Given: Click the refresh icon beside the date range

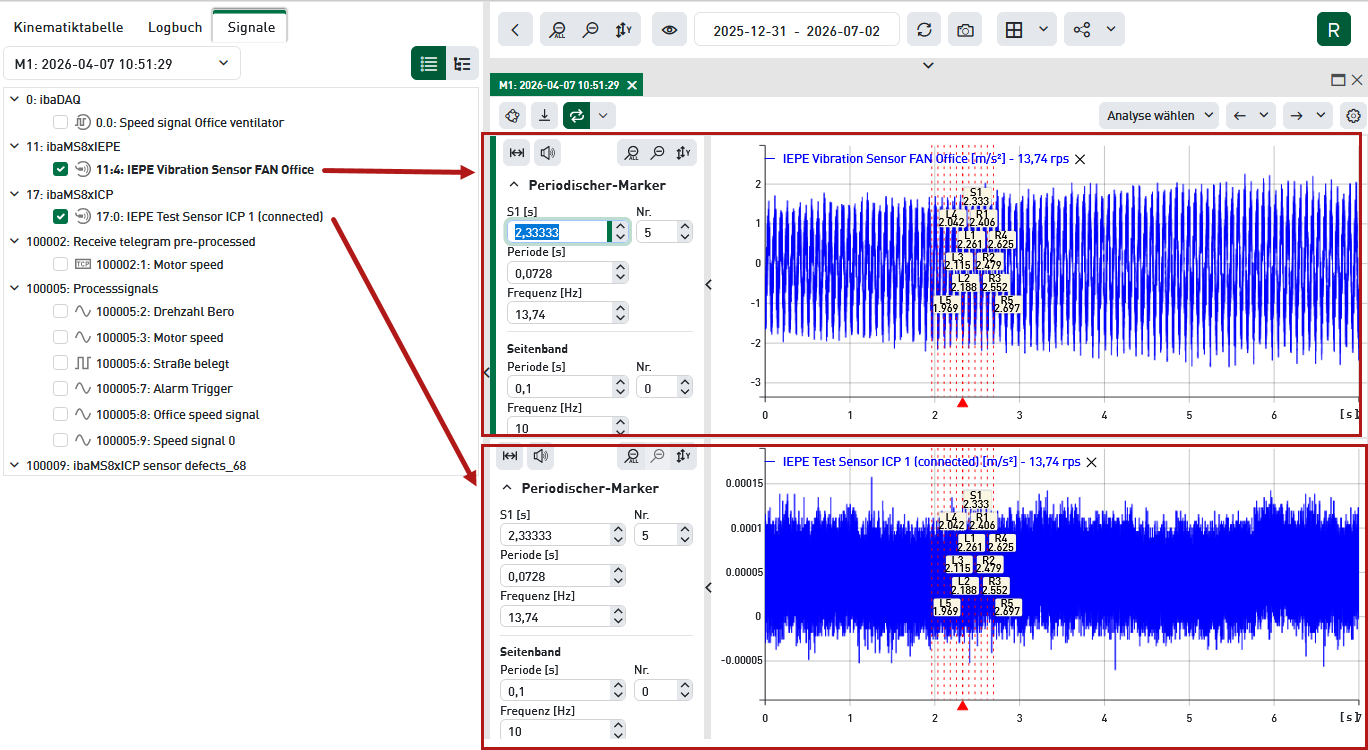Looking at the screenshot, I should pyautogui.click(x=924, y=30).
